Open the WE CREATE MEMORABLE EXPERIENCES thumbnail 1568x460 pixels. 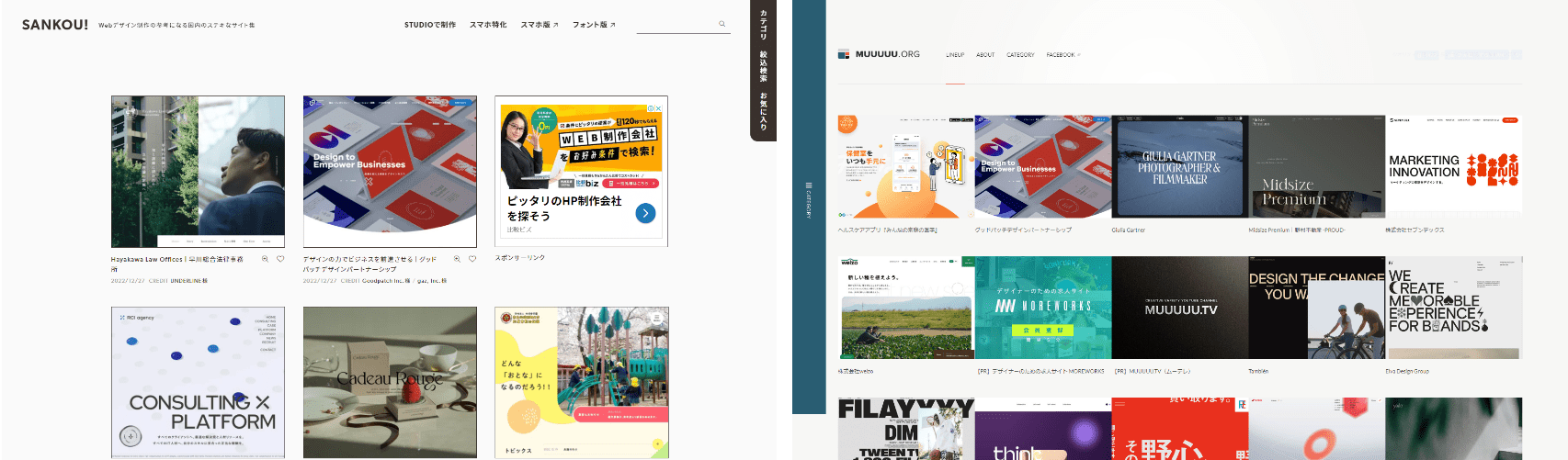click(x=1454, y=308)
